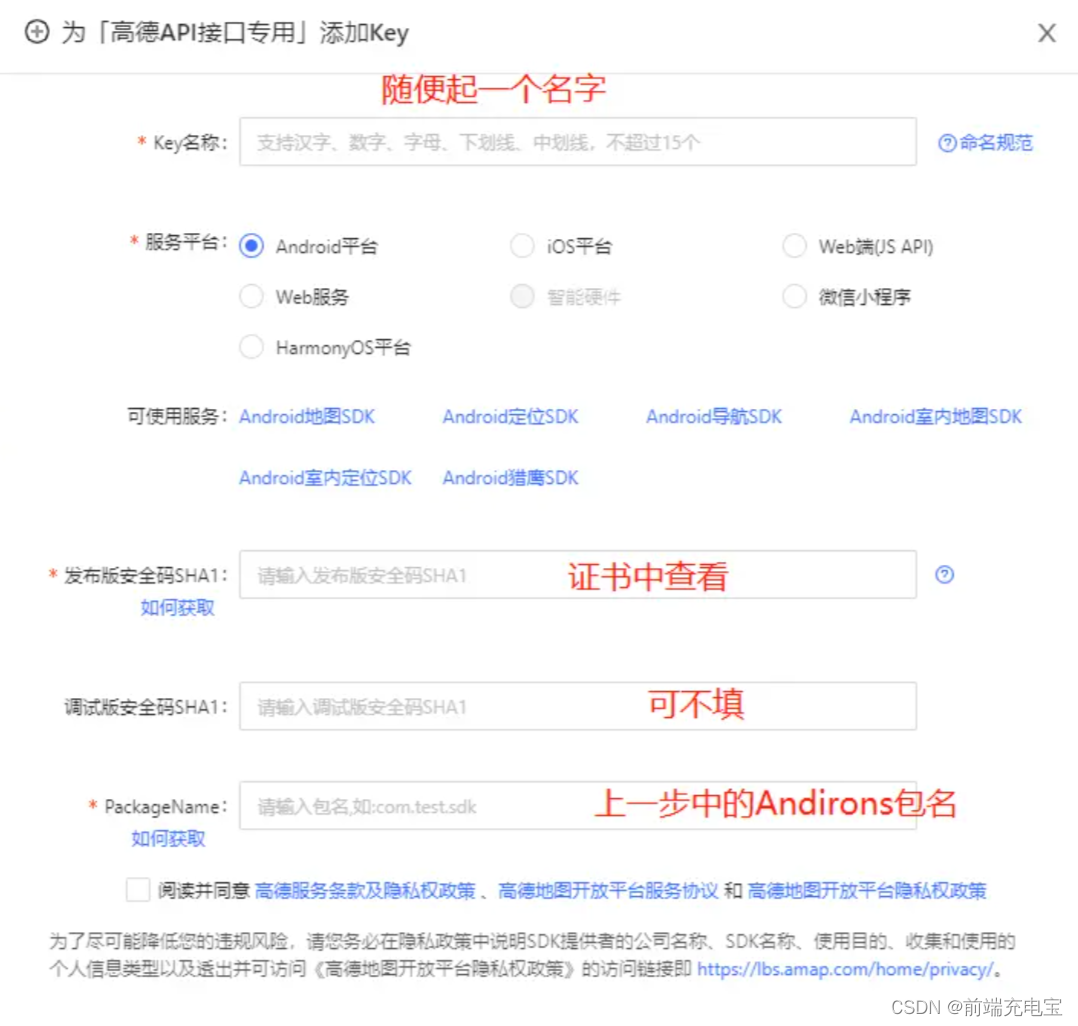1078x1026 pixels.
Task: Open the 命名规范 naming rules help link
Action: click(985, 142)
